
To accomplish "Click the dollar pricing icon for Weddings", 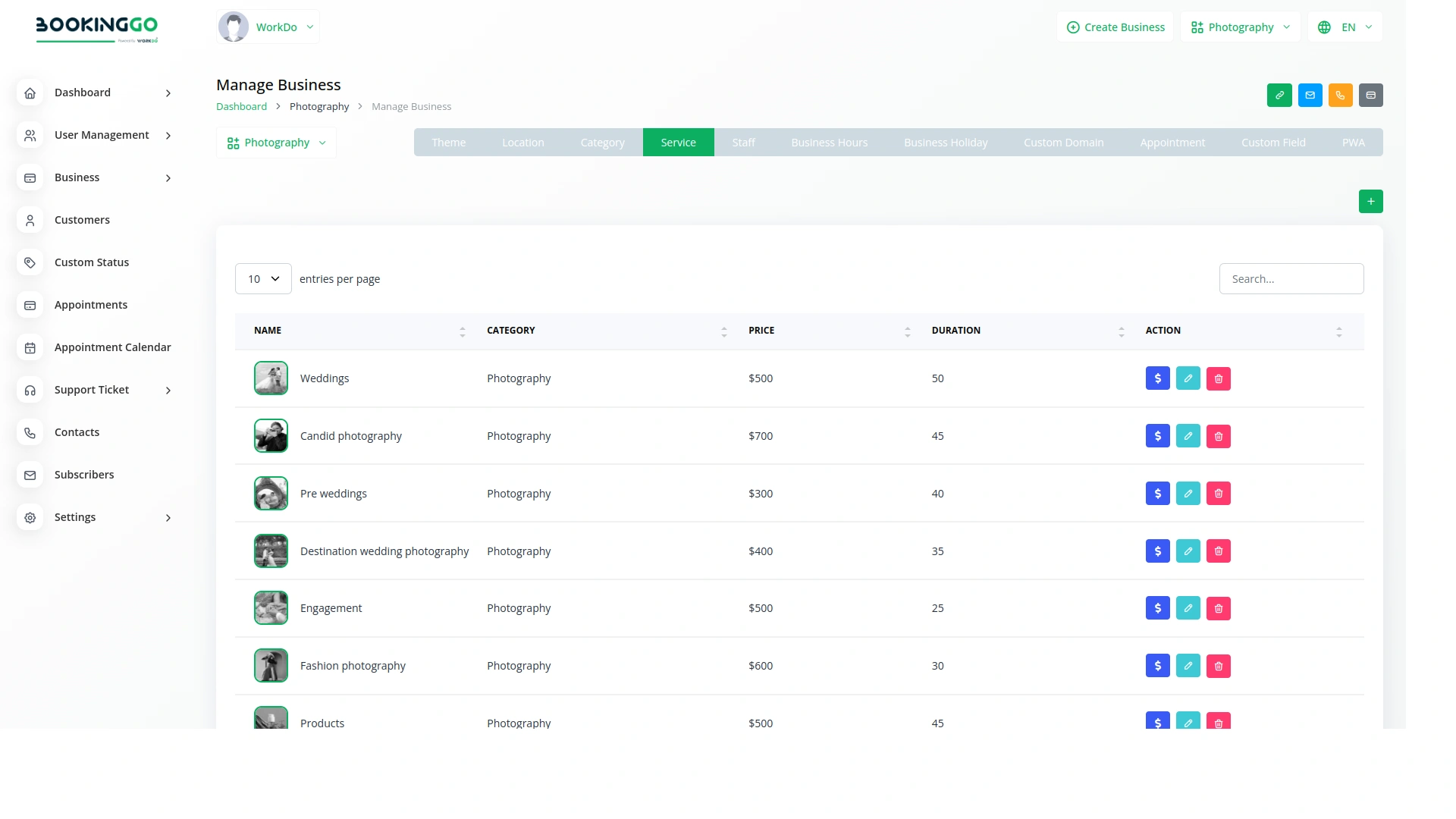I will (1157, 378).
